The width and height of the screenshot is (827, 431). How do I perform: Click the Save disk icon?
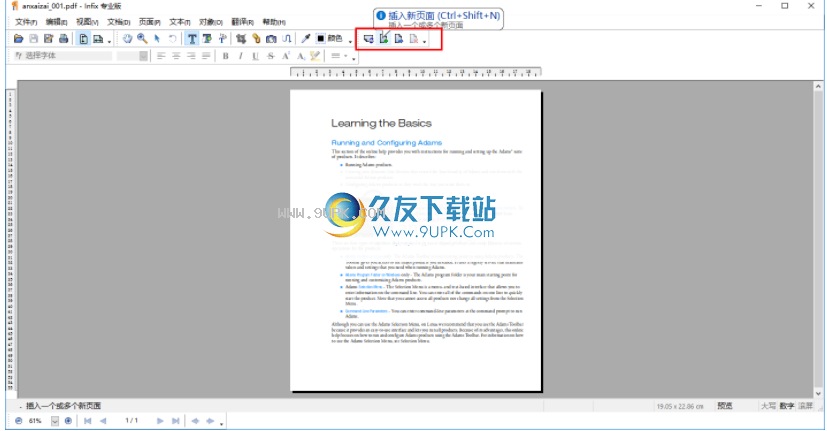pyautogui.click(x=34, y=39)
